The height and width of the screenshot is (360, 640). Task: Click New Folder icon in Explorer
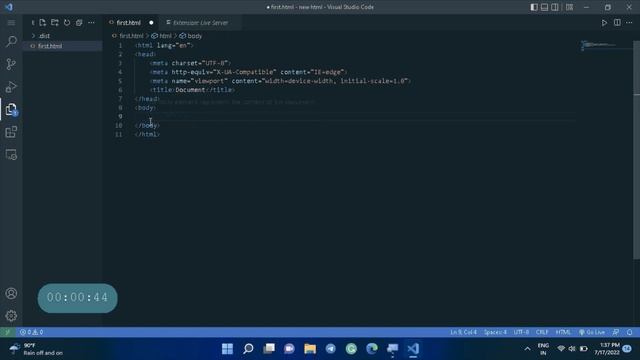[55, 22]
